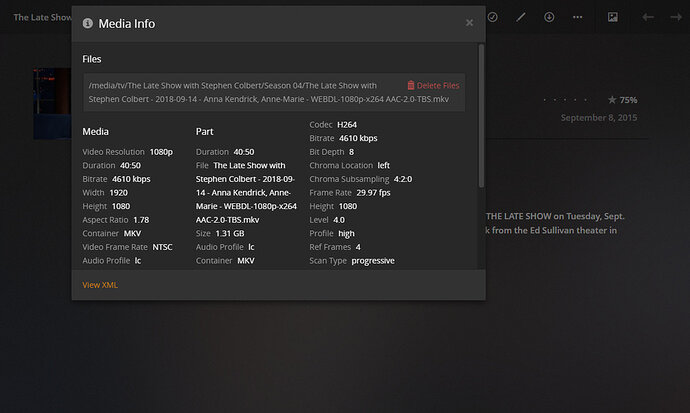
Task: Click the download icon in the toolbar
Action: click(x=549, y=17)
